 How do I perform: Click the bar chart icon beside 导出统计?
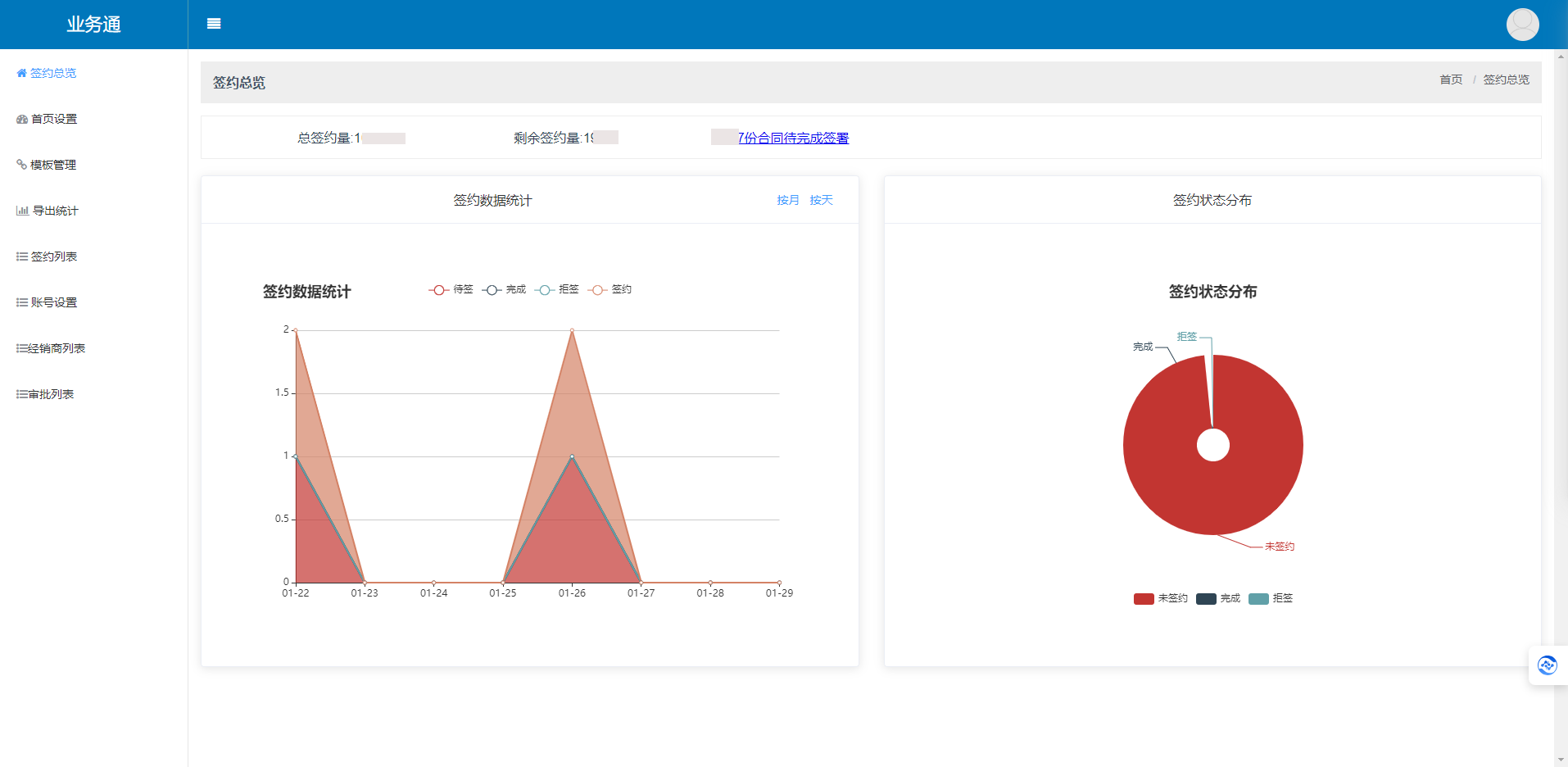click(23, 211)
